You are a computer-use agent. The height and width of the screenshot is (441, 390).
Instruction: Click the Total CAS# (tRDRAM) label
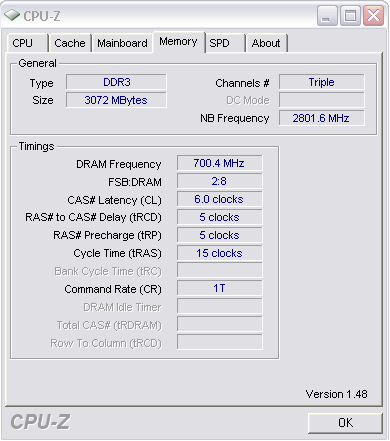tap(109, 325)
